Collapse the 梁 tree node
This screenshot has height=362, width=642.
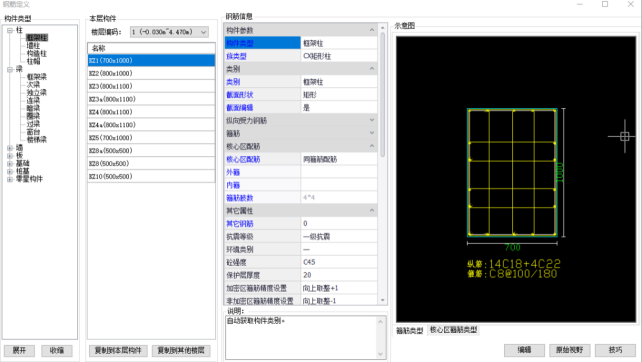pyautogui.click(x=10, y=70)
